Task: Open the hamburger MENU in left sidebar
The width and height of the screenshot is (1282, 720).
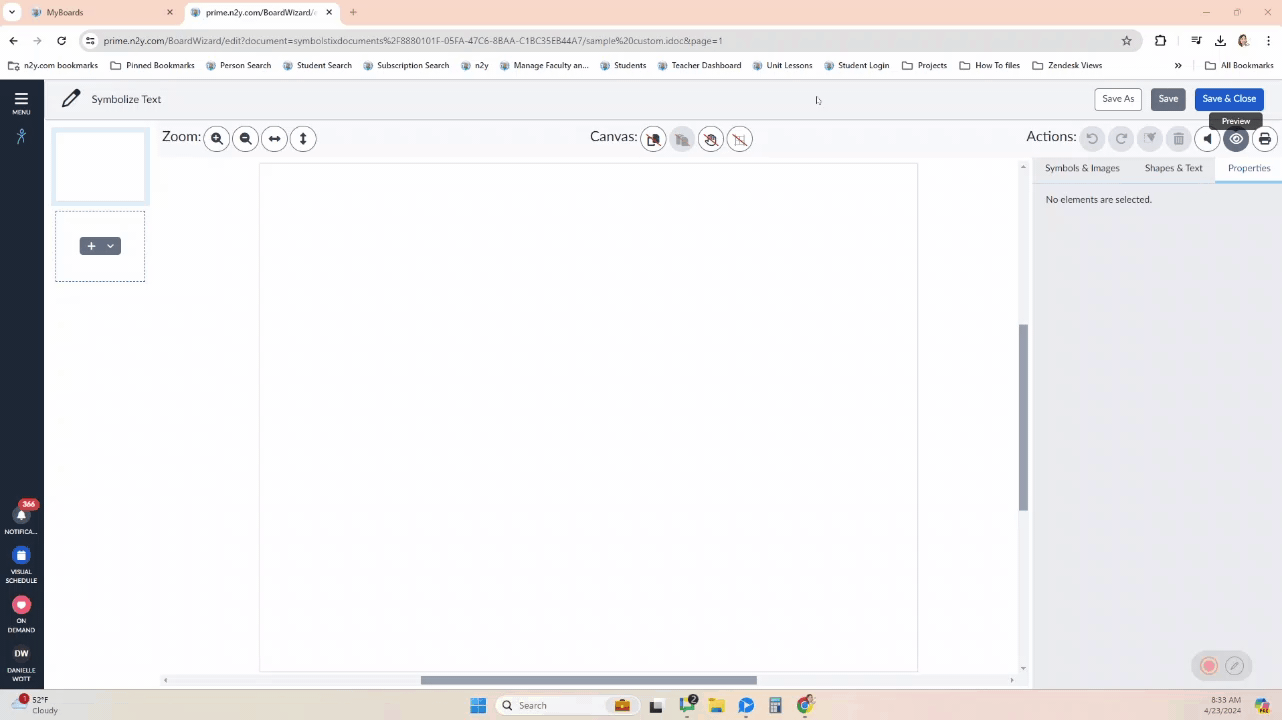Action: pyautogui.click(x=21, y=103)
